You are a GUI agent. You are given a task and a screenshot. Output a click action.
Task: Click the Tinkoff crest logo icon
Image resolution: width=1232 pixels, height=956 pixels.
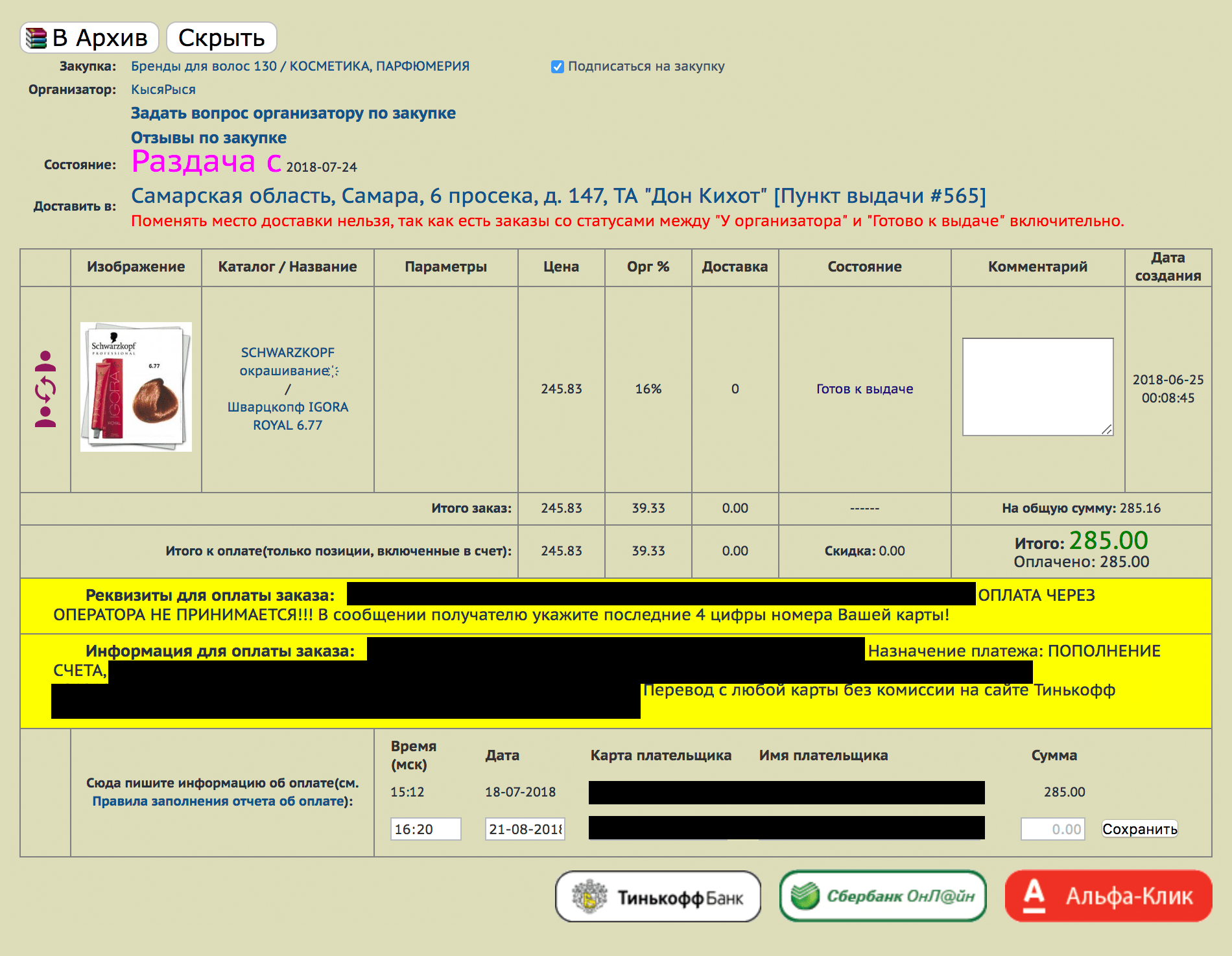click(x=589, y=896)
